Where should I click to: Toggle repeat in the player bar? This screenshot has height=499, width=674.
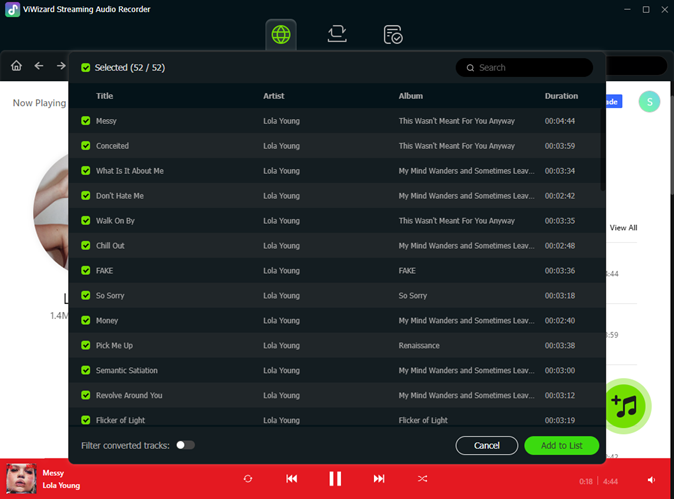248,479
